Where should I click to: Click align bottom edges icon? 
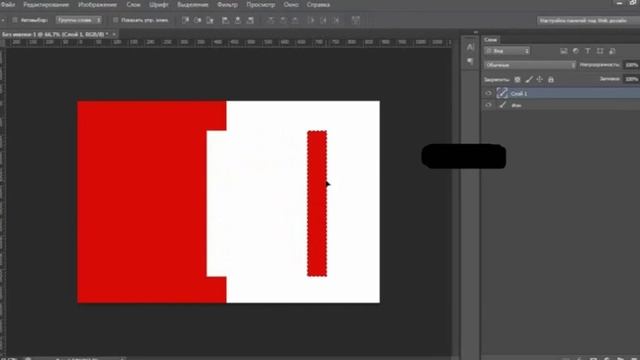pyautogui.click(x=210, y=20)
